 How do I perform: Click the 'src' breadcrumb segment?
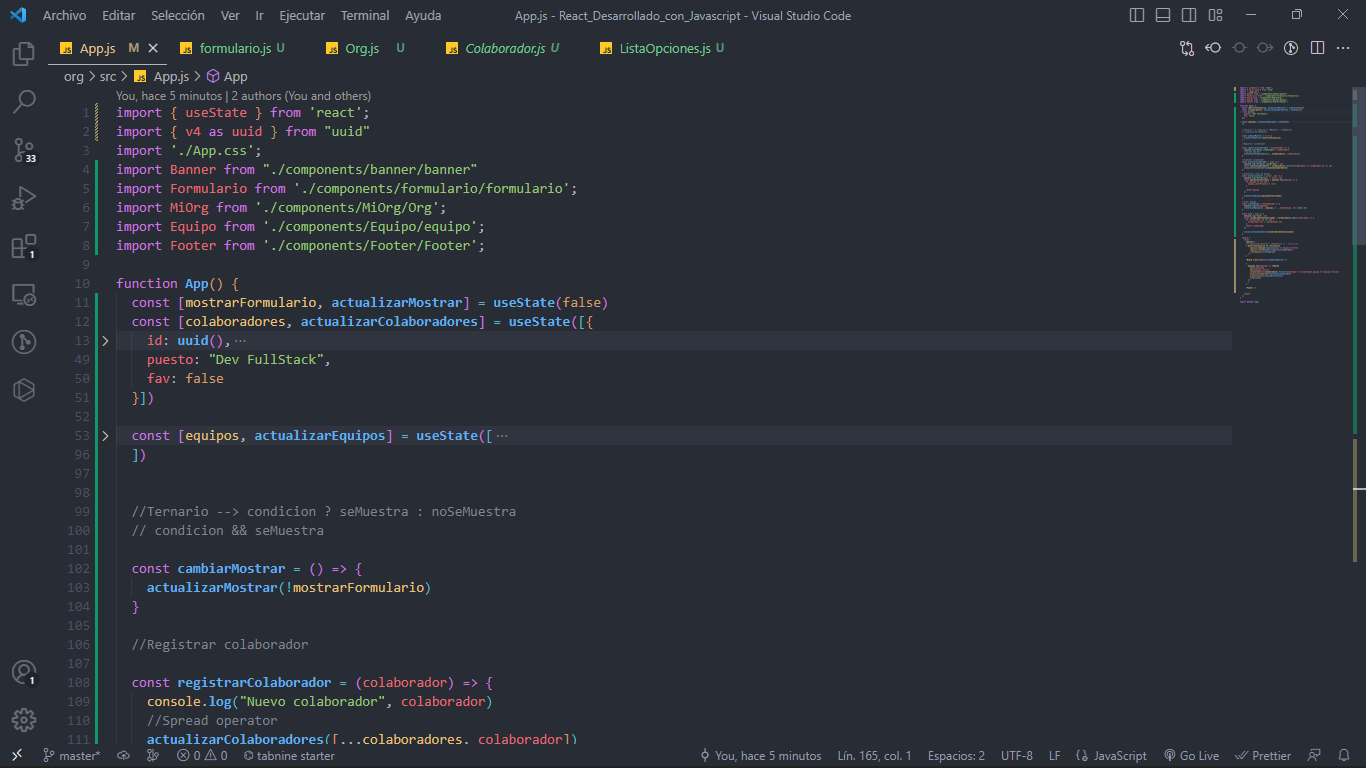[108, 76]
